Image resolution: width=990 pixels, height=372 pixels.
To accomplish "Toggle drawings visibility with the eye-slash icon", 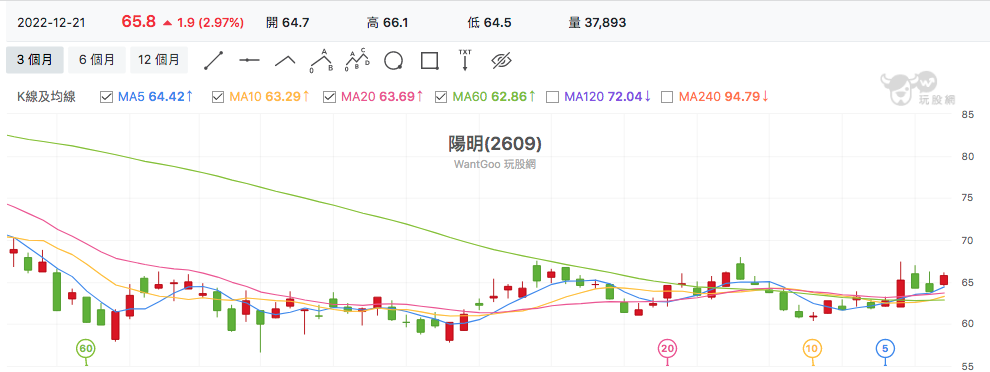I will point(501,61).
